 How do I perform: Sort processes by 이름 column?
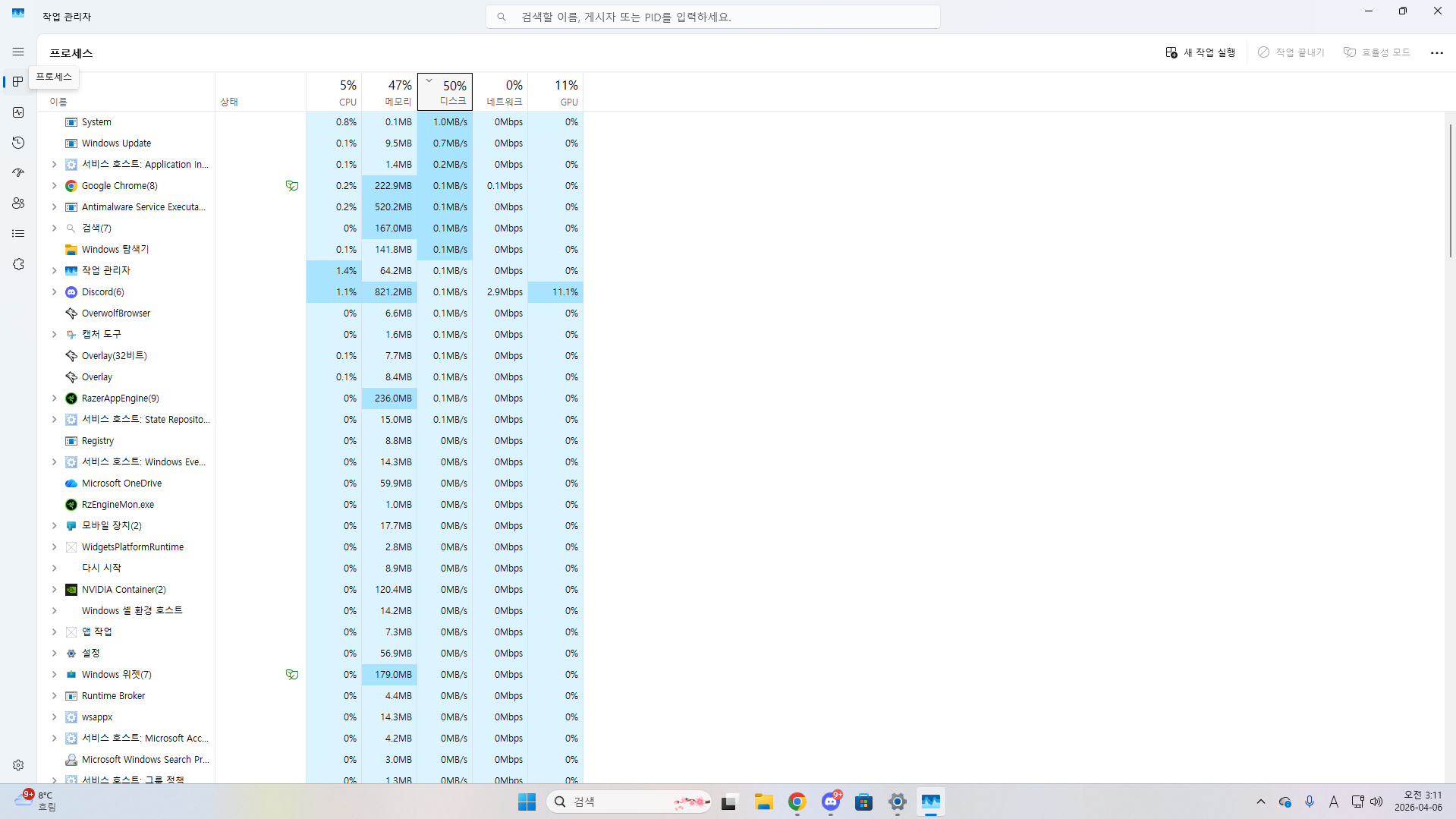tap(126, 92)
